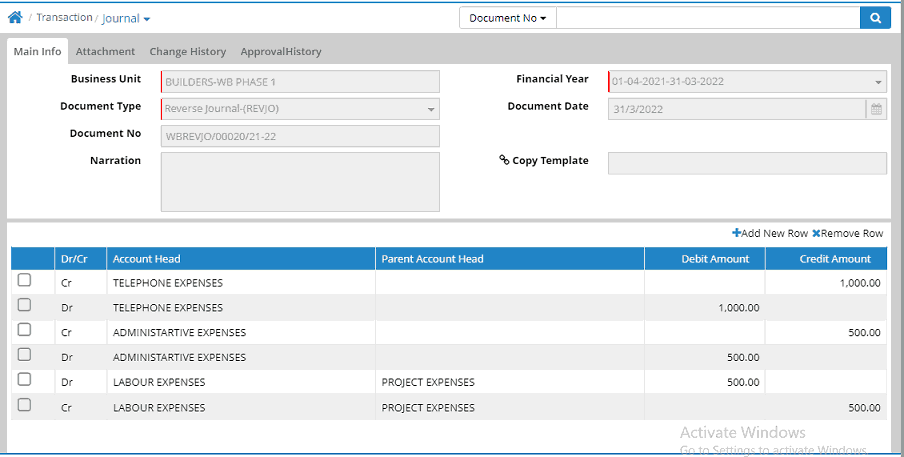904x457 pixels.
Task: Click Remove Row cross icon
Action: tap(816, 233)
